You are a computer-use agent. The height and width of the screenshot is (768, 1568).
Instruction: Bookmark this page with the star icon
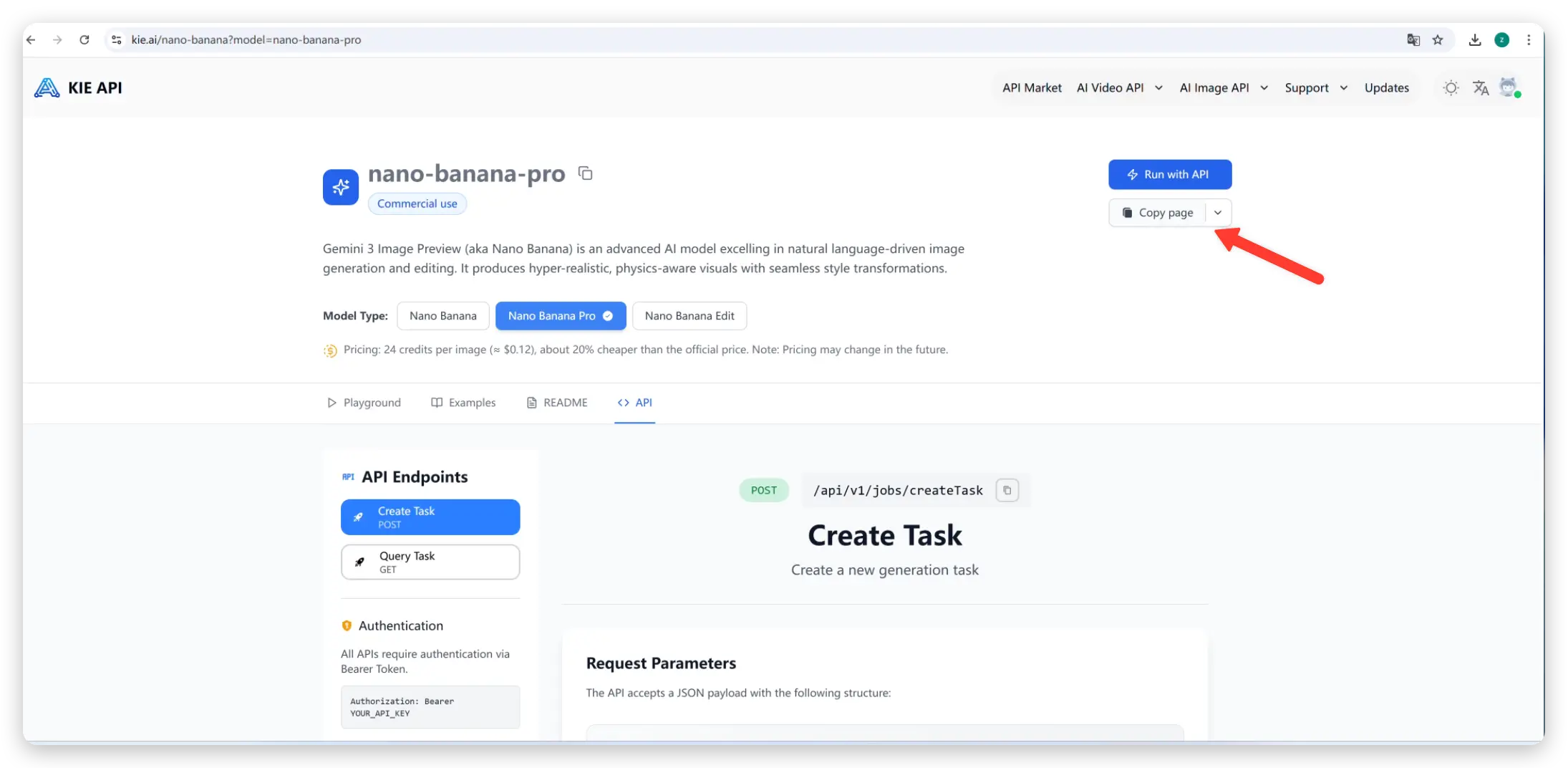(1438, 40)
